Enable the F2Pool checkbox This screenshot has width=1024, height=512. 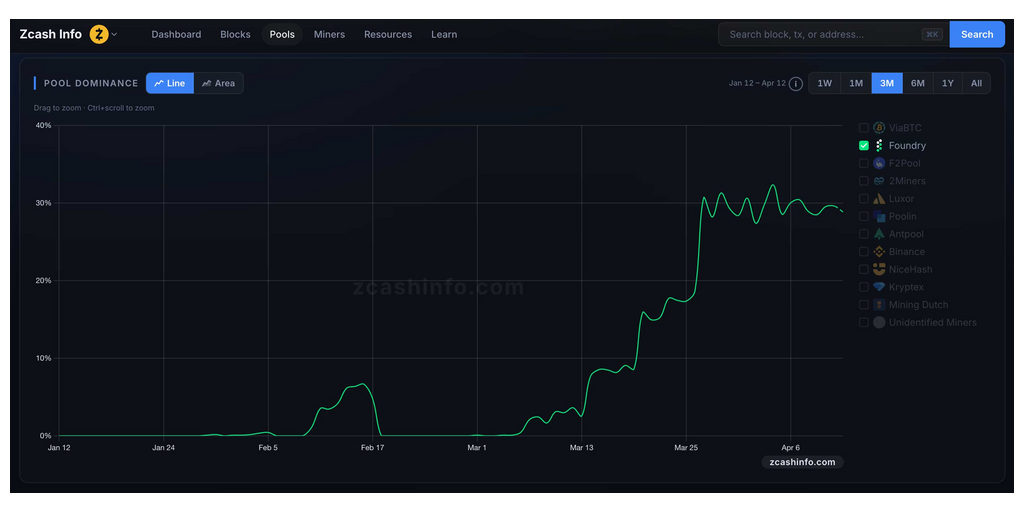[864, 163]
